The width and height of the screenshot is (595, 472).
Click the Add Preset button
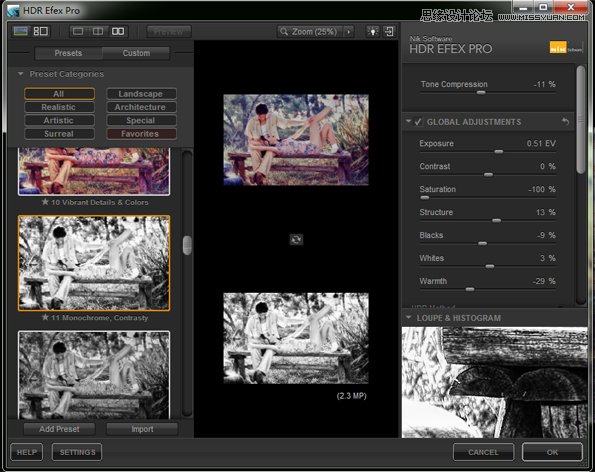coord(59,429)
